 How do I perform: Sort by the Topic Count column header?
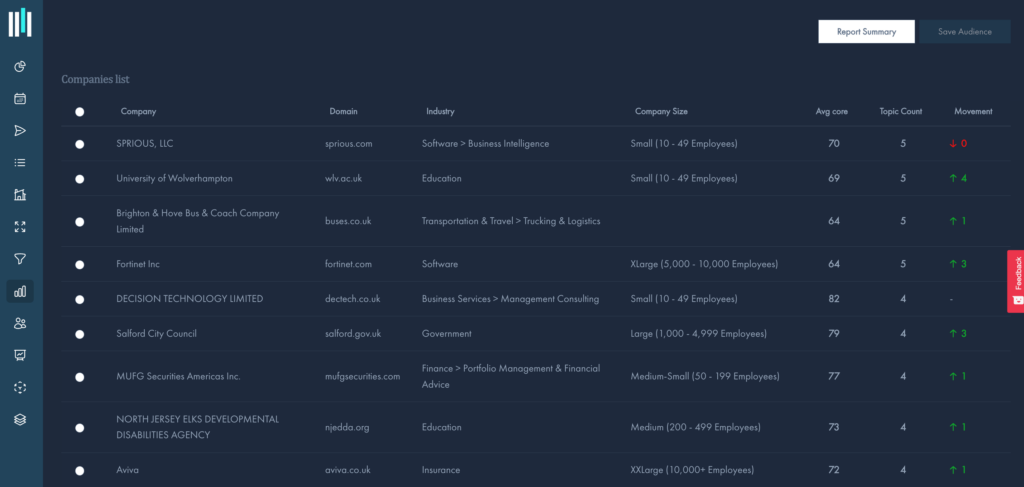pos(901,112)
